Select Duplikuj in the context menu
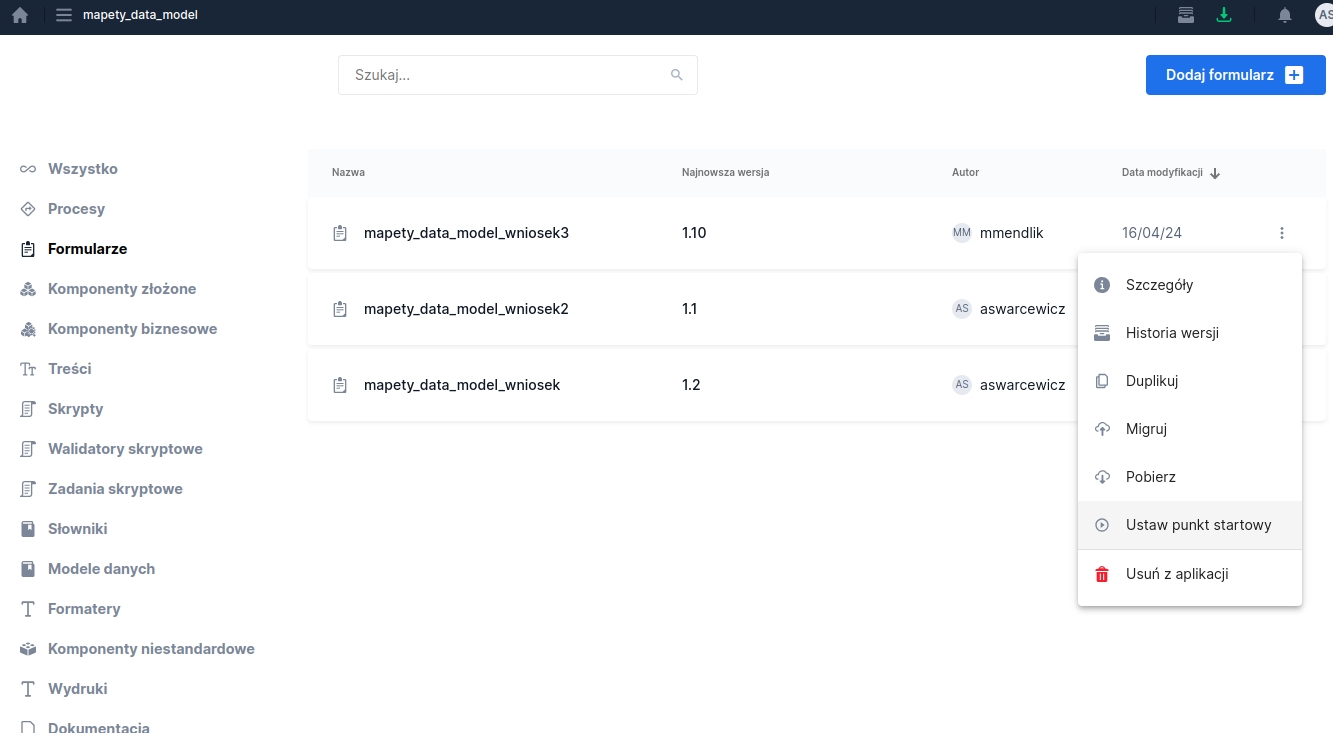The height and width of the screenshot is (733, 1333). (1152, 381)
